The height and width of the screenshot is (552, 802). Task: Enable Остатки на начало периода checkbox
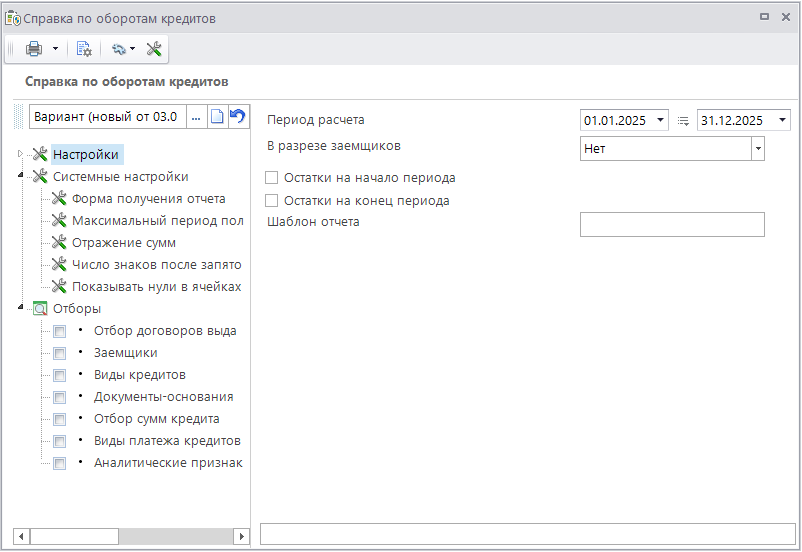pos(272,178)
